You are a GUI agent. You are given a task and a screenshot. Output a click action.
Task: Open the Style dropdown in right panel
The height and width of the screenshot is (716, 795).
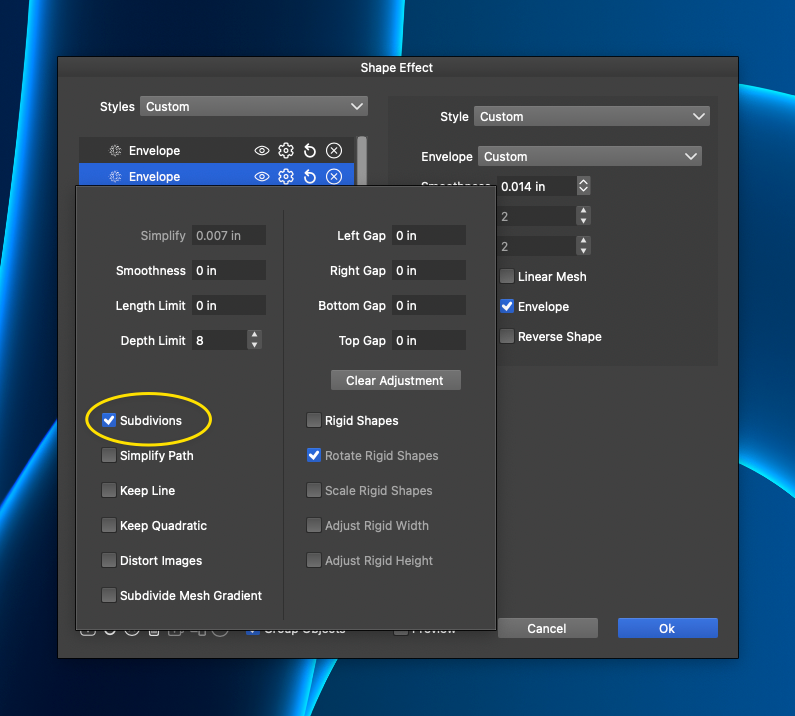[592, 117]
